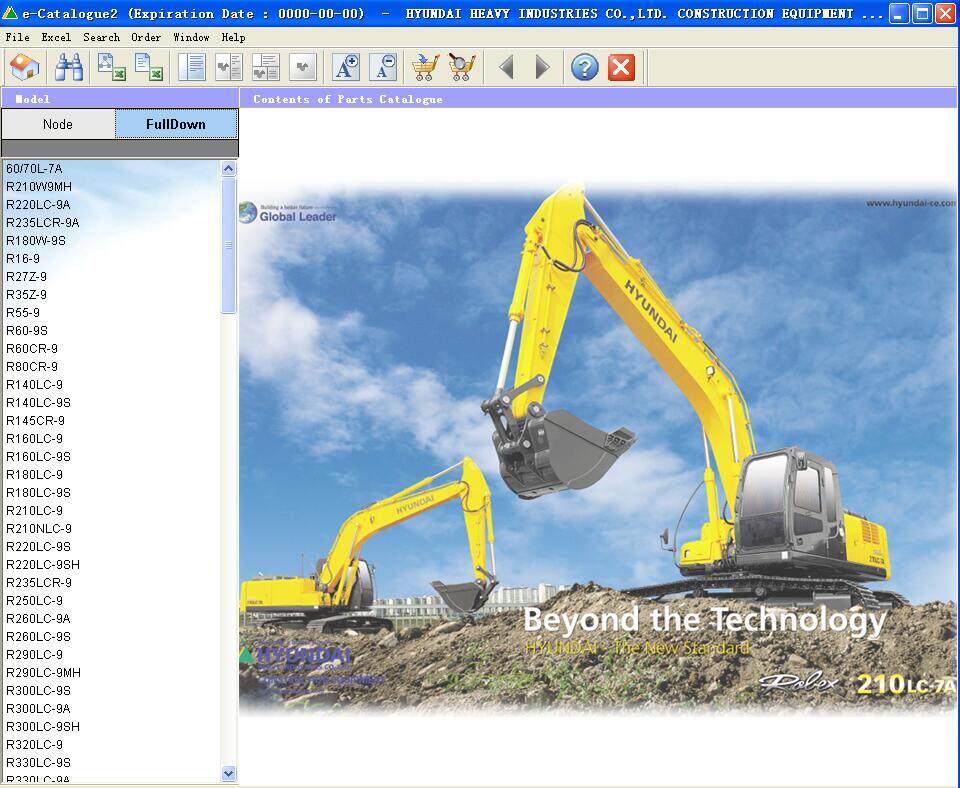
Task: Select model R300LC-9A
Action: (38, 708)
